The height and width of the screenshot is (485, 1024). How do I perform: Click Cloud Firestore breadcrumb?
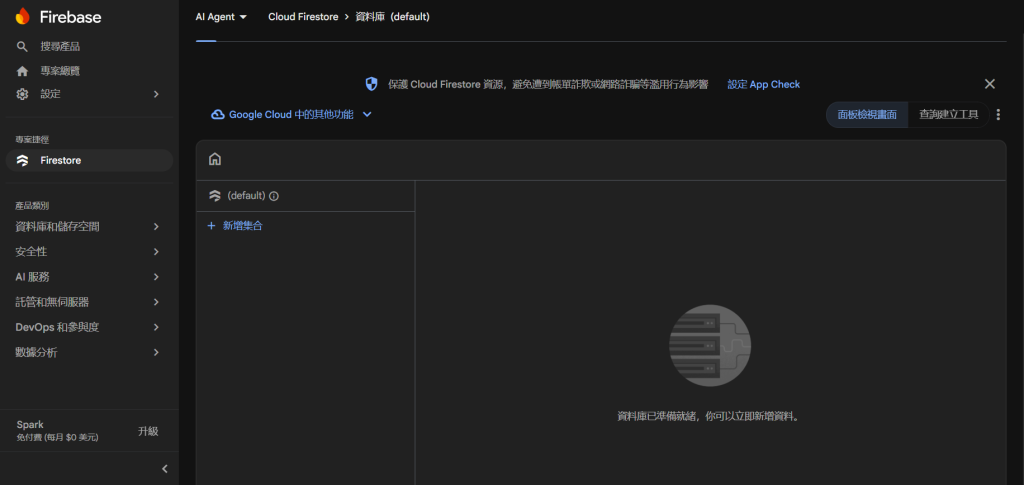(x=303, y=17)
